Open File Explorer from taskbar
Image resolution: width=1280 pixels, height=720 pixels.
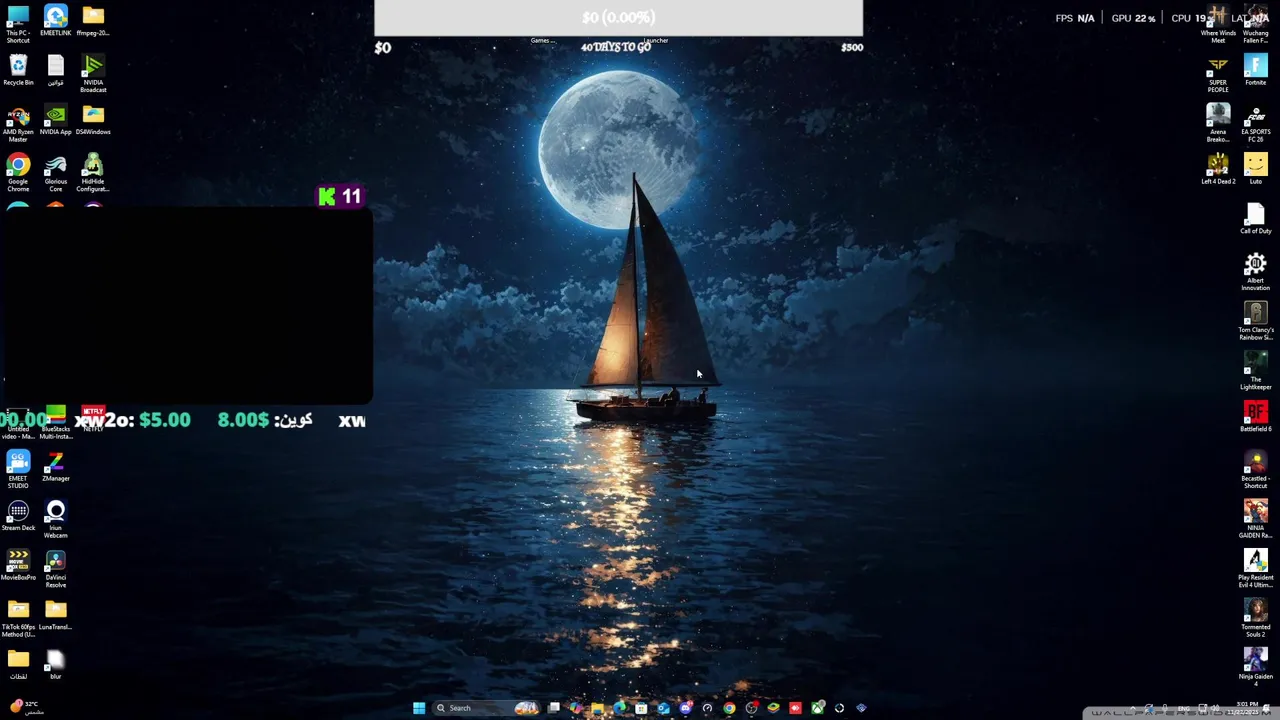pos(597,708)
